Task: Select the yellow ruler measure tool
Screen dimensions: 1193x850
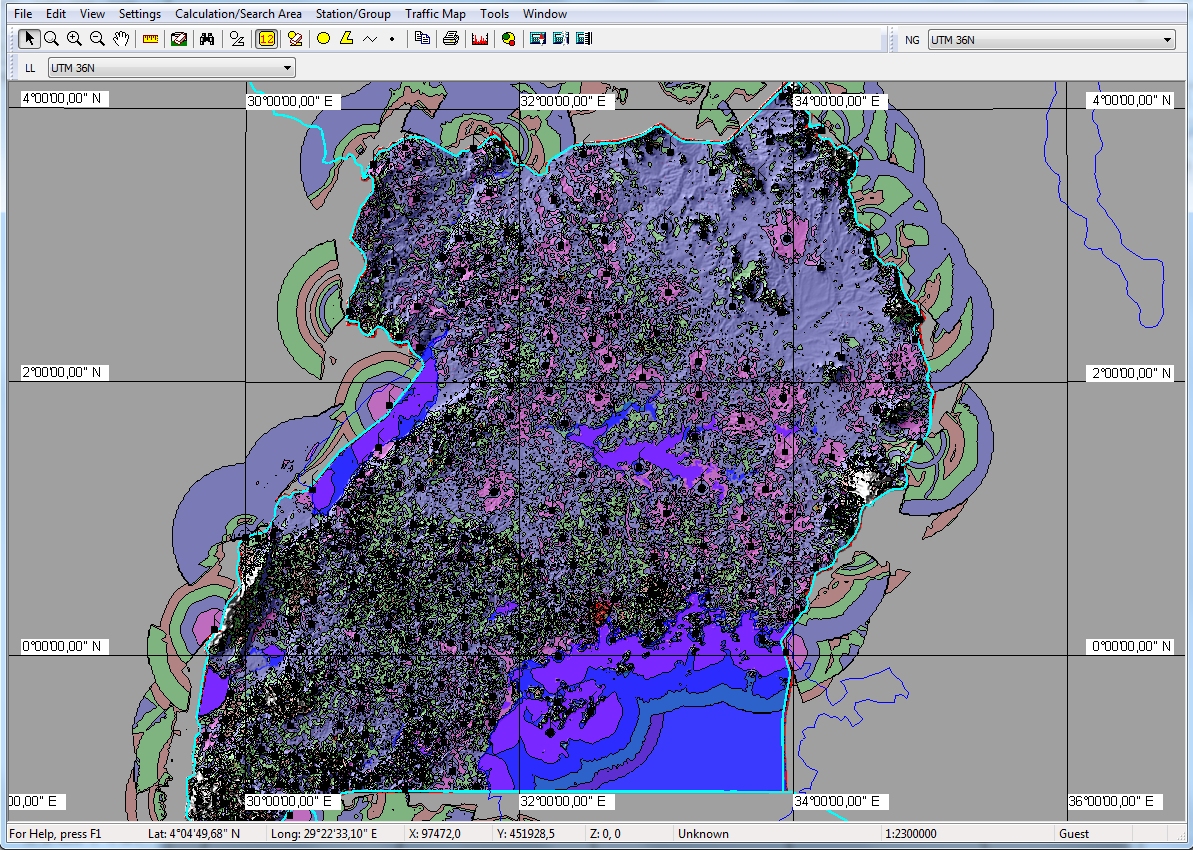Action: [151, 39]
